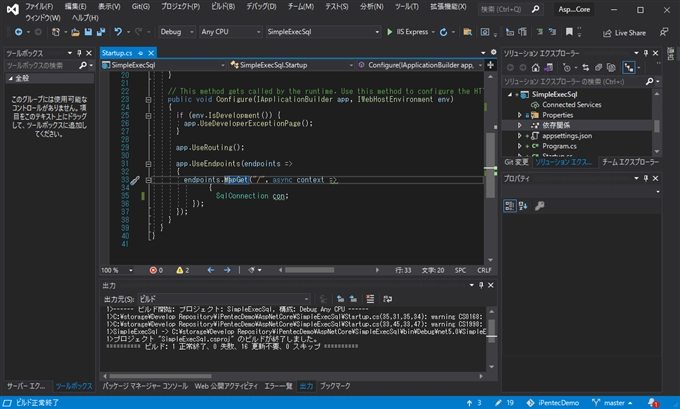Click the editor horizontal scrollbar thumb
This screenshot has width=680, height=409.
[309, 270]
